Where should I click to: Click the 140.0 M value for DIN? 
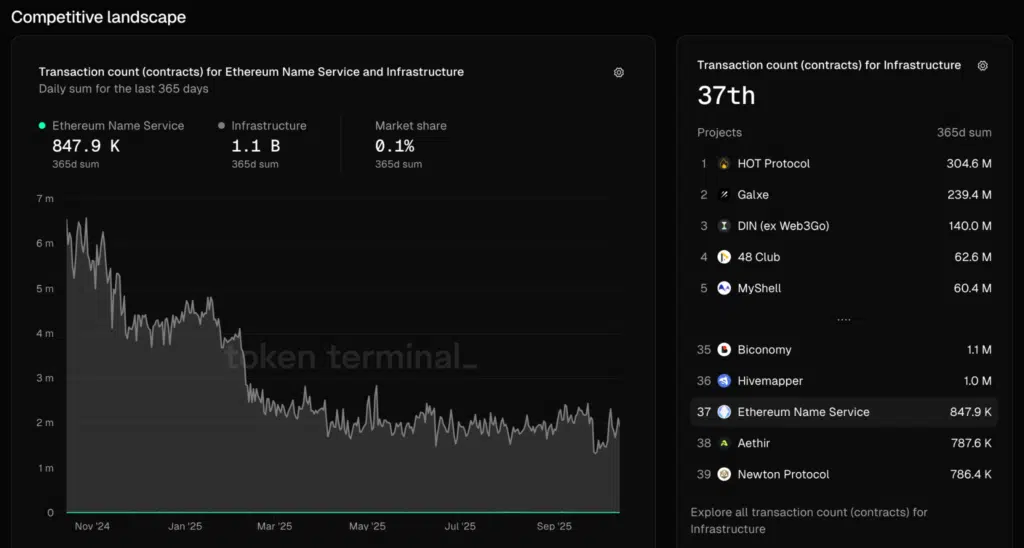click(970, 226)
